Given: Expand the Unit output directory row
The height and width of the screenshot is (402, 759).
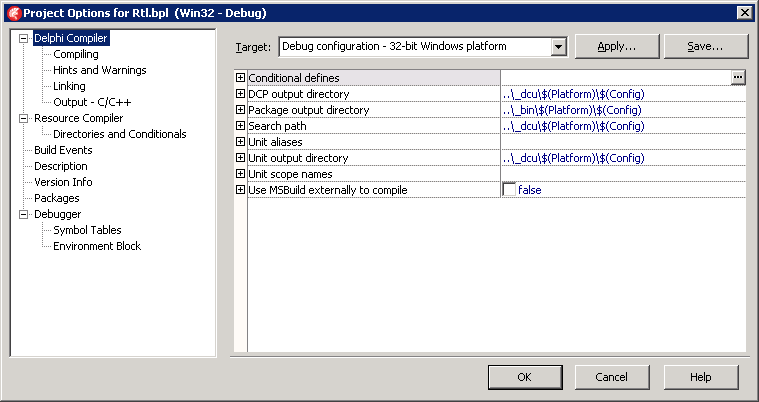Looking at the screenshot, I should [x=240, y=157].
